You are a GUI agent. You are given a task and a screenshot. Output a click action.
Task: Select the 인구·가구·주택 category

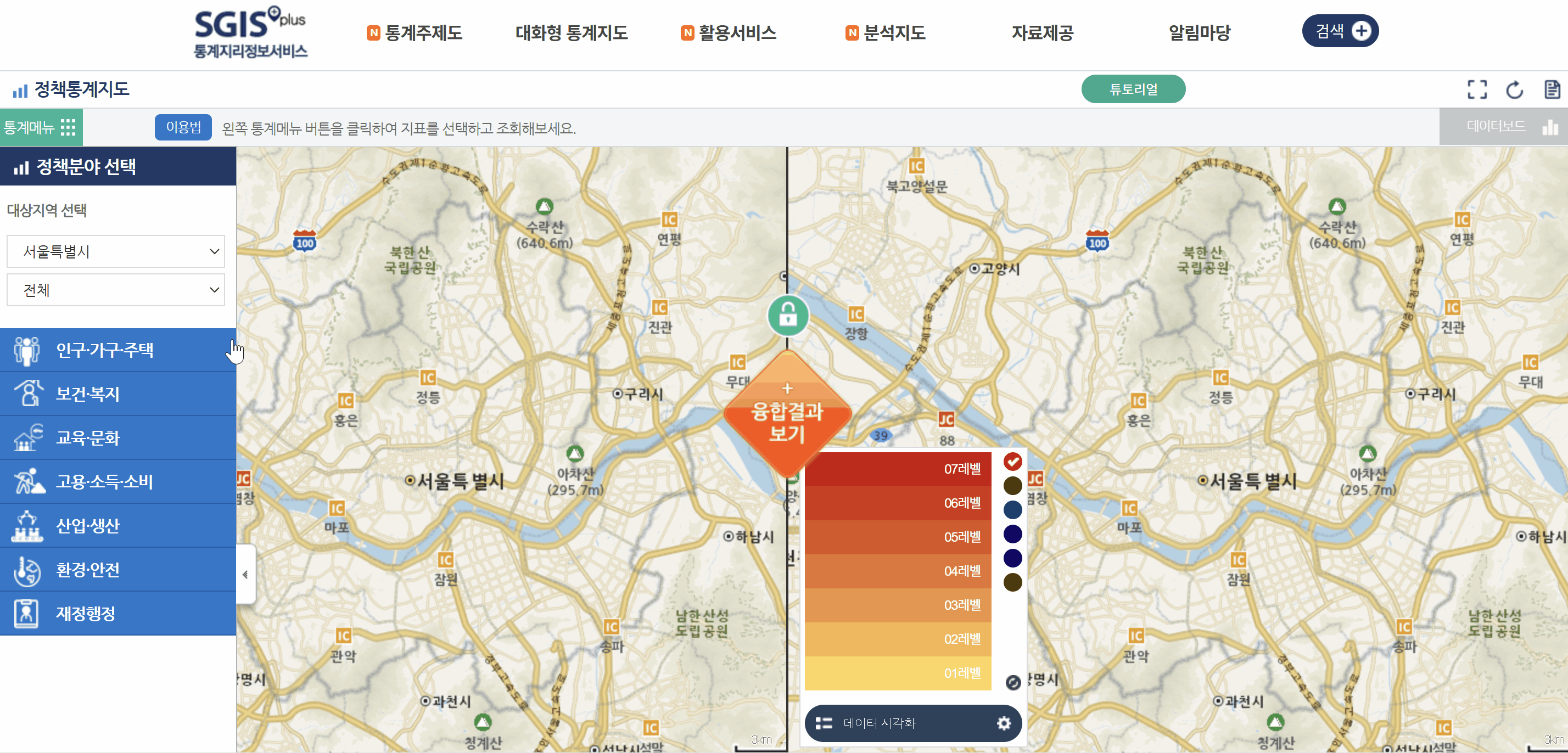pos(118,350)
